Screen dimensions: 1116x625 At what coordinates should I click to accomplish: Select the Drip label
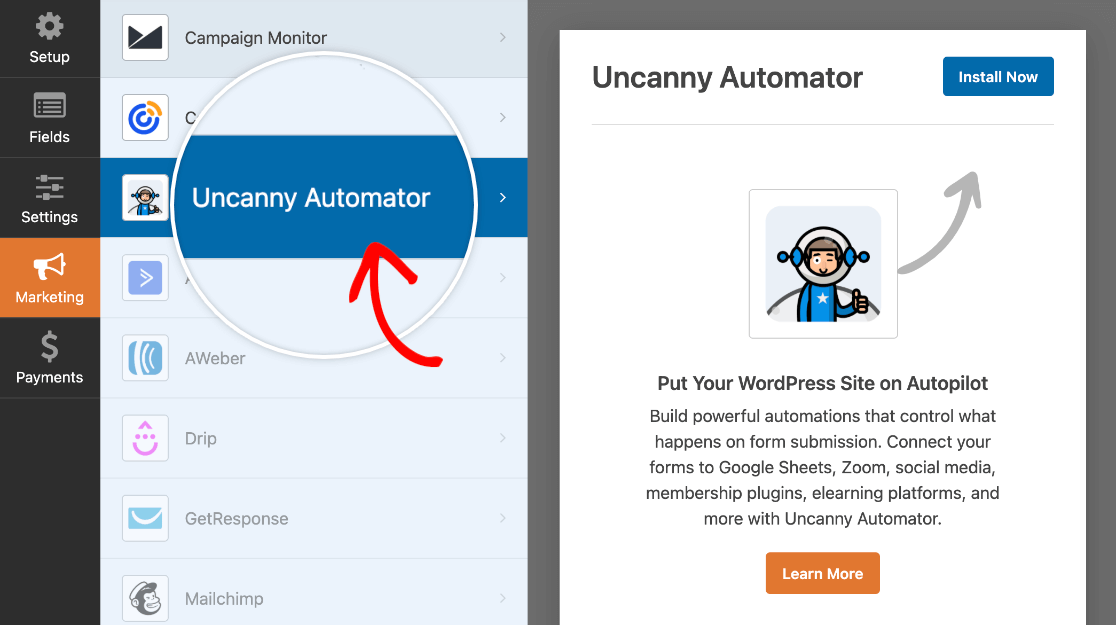click(201, 438)
